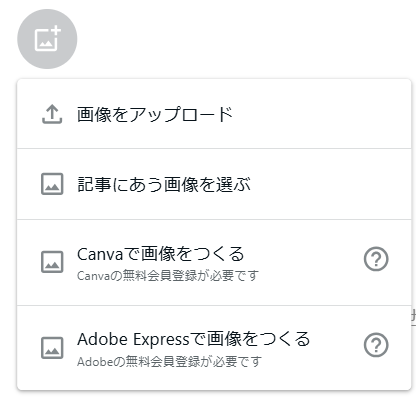Screen dimensions: 416x398
Task: Click the アップロード text in the first row
Action: [181, 114]
